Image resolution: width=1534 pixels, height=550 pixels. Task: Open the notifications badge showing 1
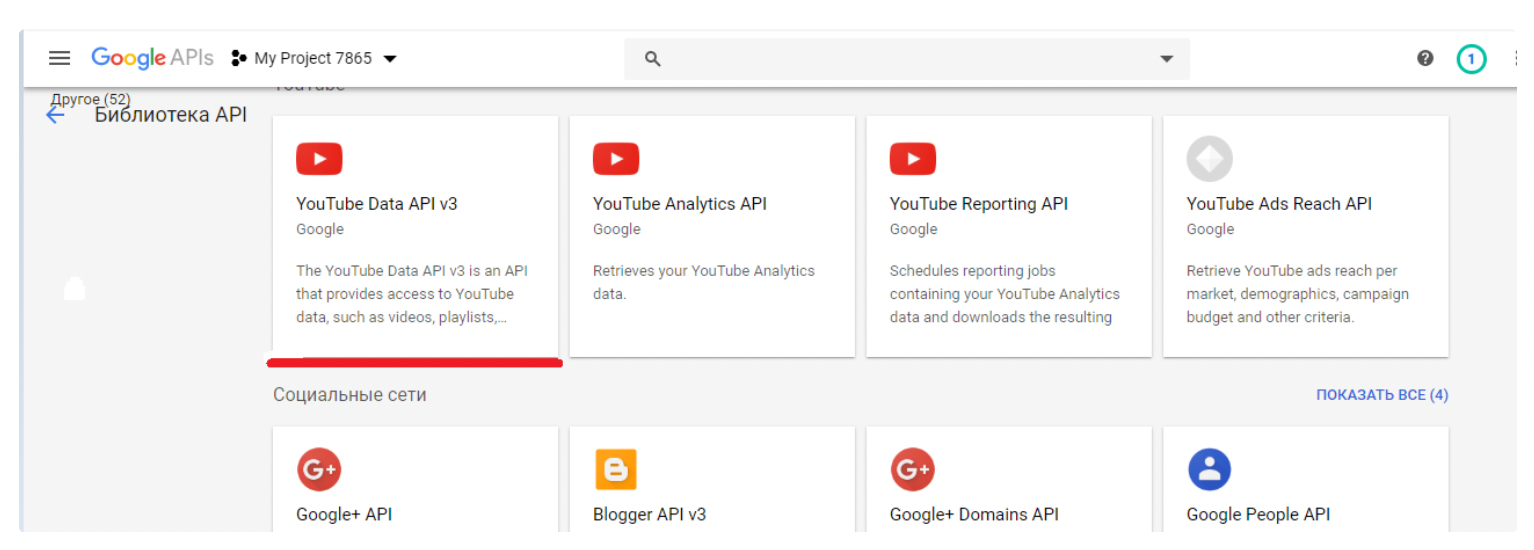point(1471,59)
